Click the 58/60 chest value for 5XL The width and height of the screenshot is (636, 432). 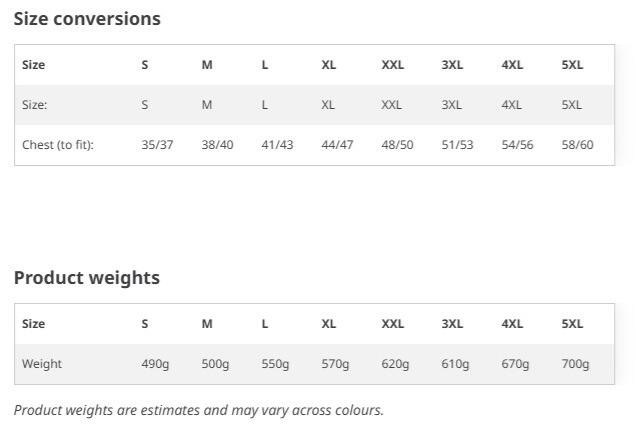(578, 145)
